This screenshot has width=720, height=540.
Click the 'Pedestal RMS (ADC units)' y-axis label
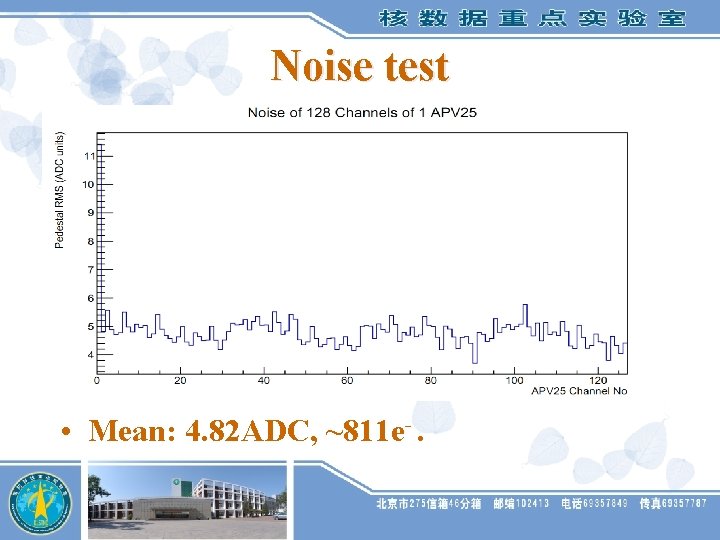coord(60,190)
